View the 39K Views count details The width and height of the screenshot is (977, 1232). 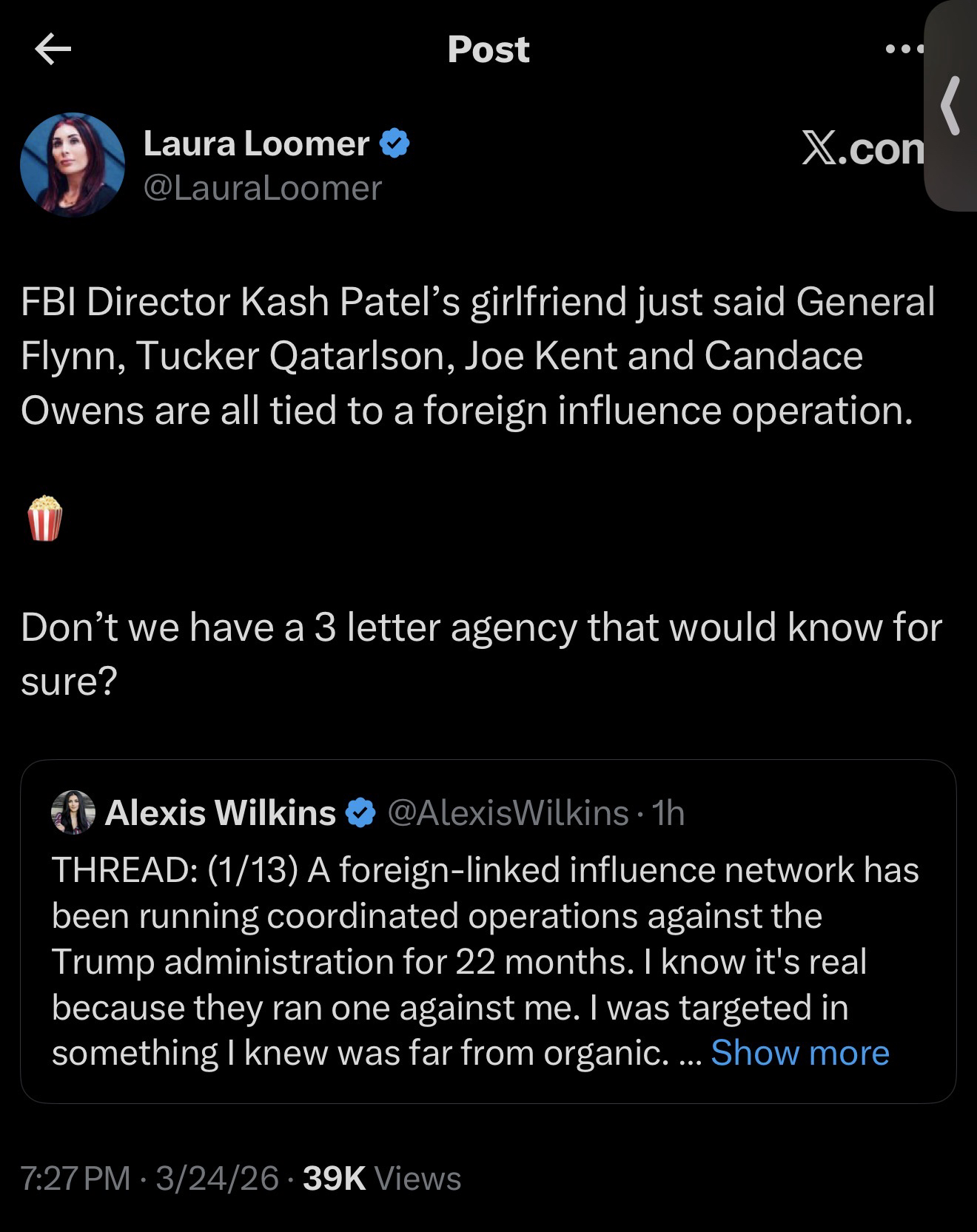point(382,1178)
